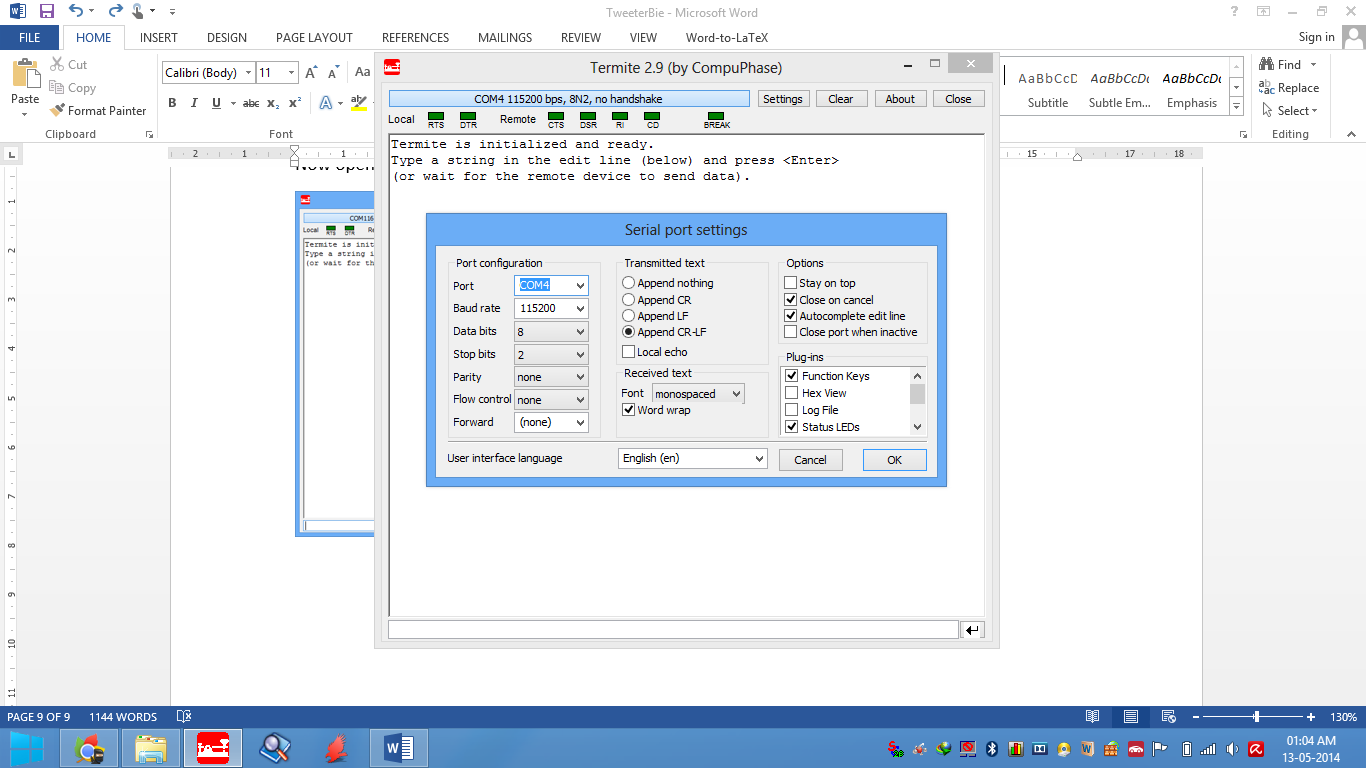This screenshot has width=1366, height=768.
Task: Open the FILE tab in Word
Action: pyautogui.click(x=30, y=38)
